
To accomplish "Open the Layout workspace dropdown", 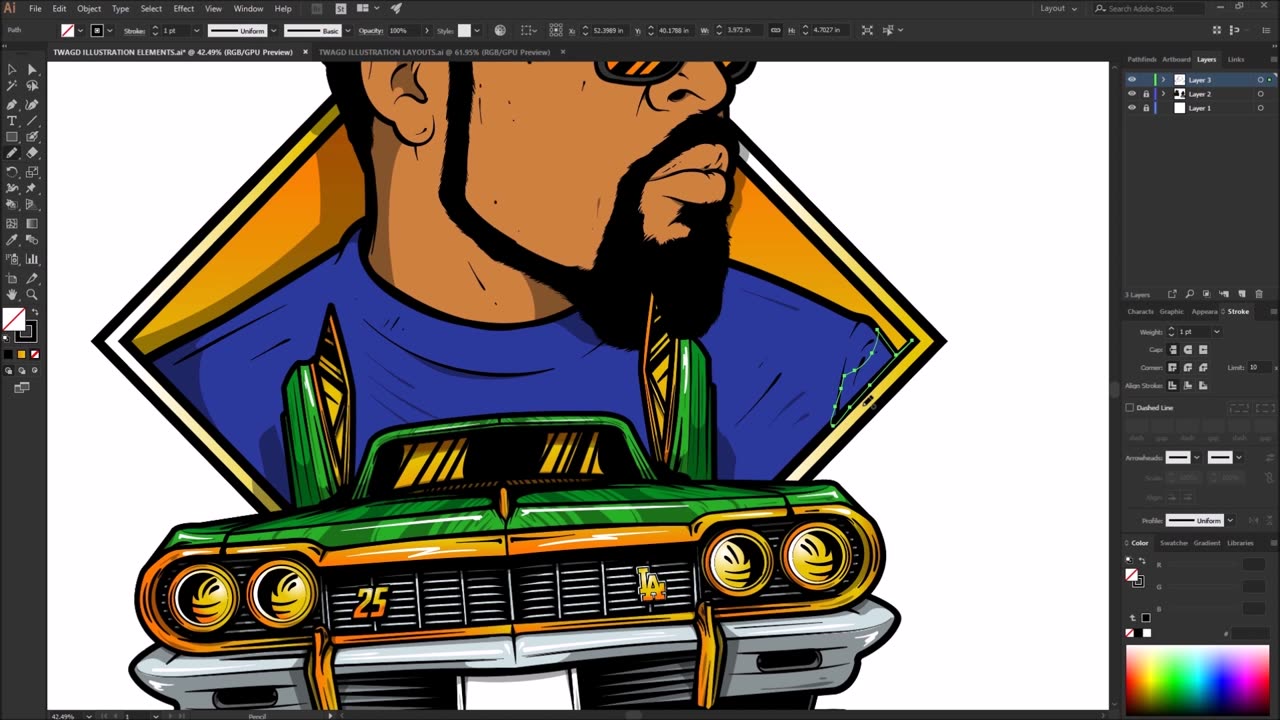I will pos(1059,8).
